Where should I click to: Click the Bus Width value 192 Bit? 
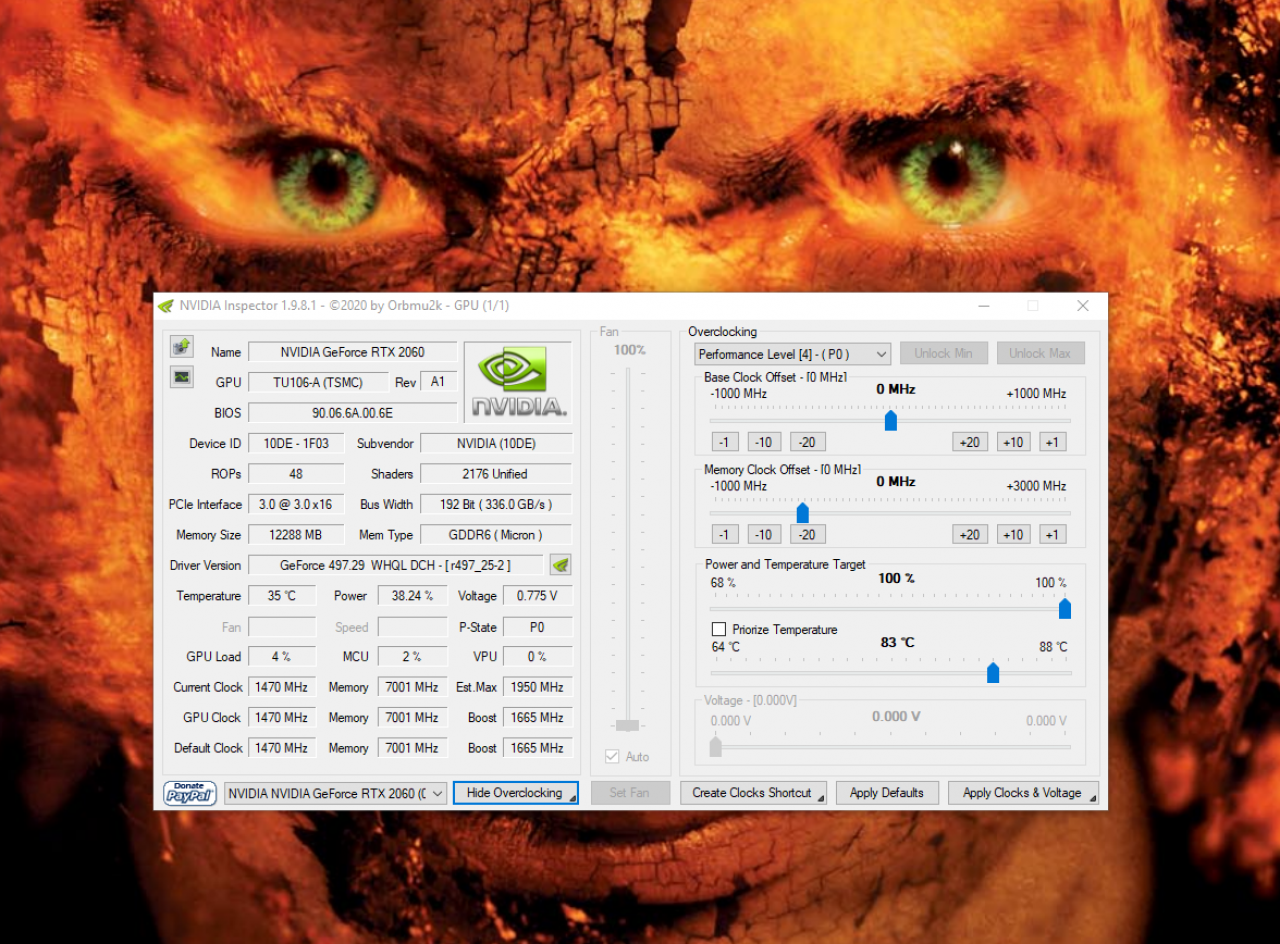coord(496,504)
